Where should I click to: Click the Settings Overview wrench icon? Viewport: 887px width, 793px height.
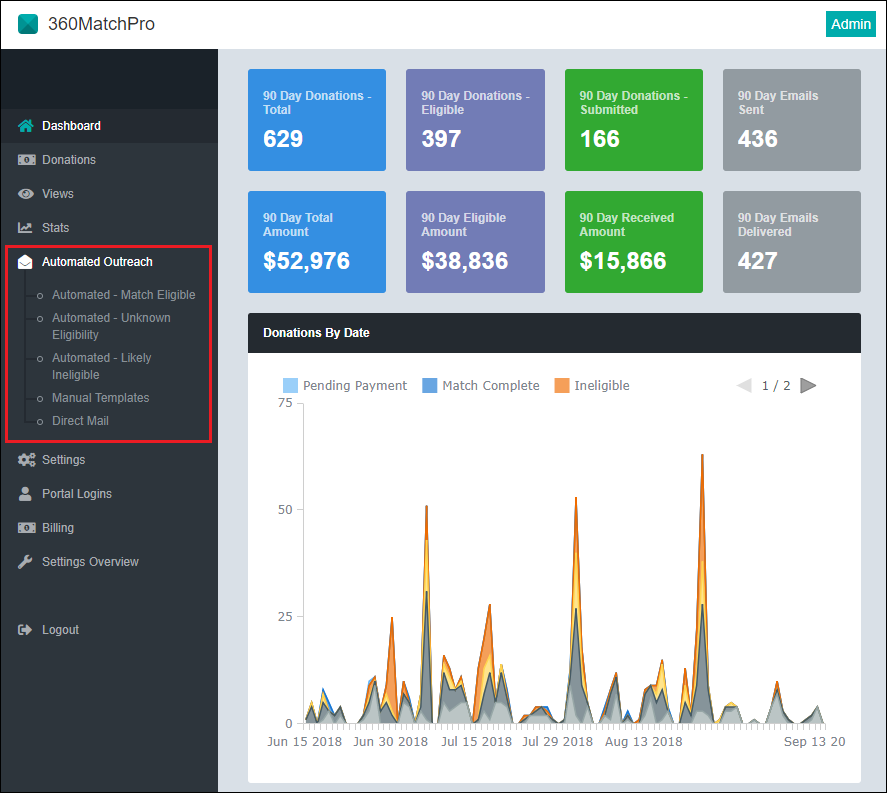click(x=25, y=562)
